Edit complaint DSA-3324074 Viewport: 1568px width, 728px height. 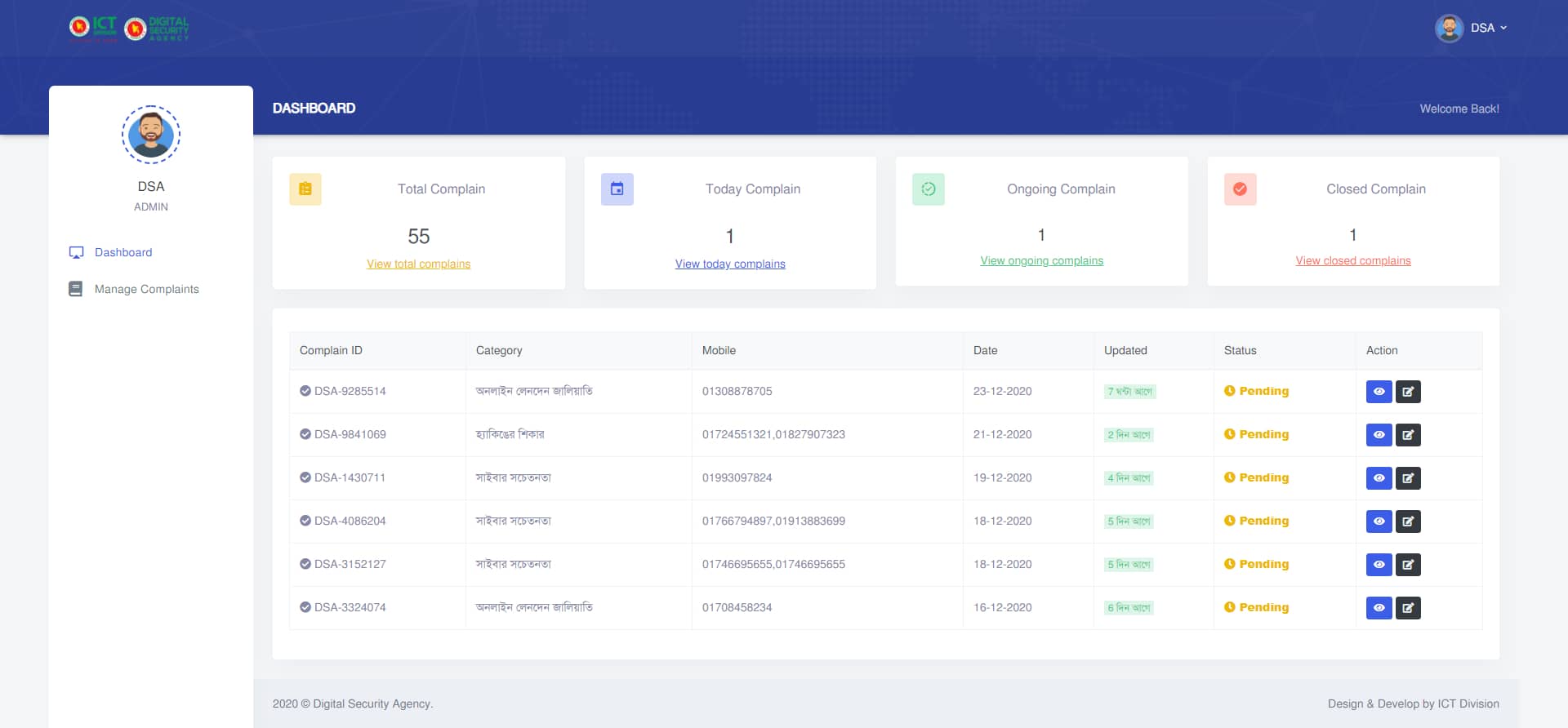(x=1408, y=608)
